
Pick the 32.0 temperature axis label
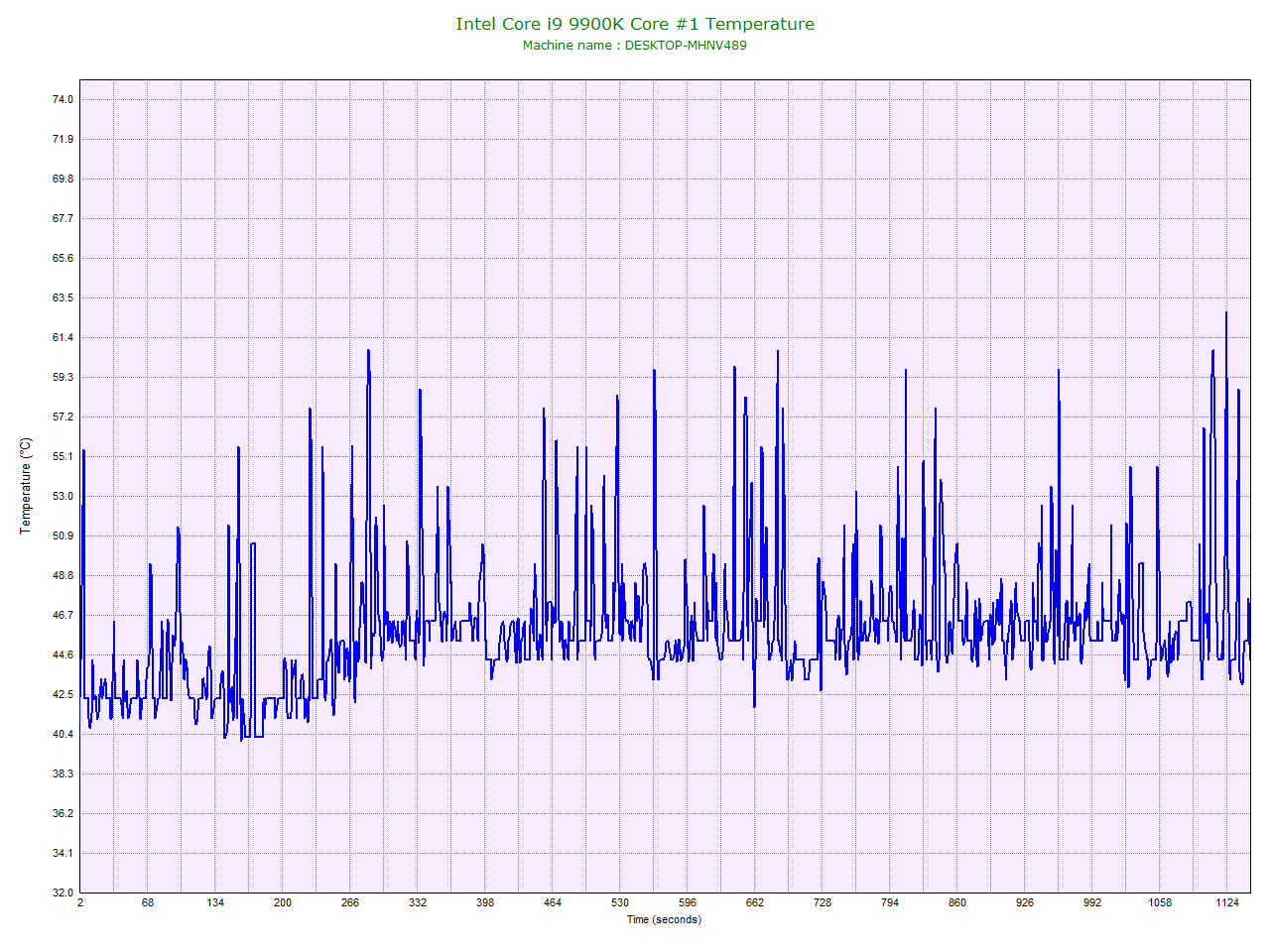(x=63, y=892)
